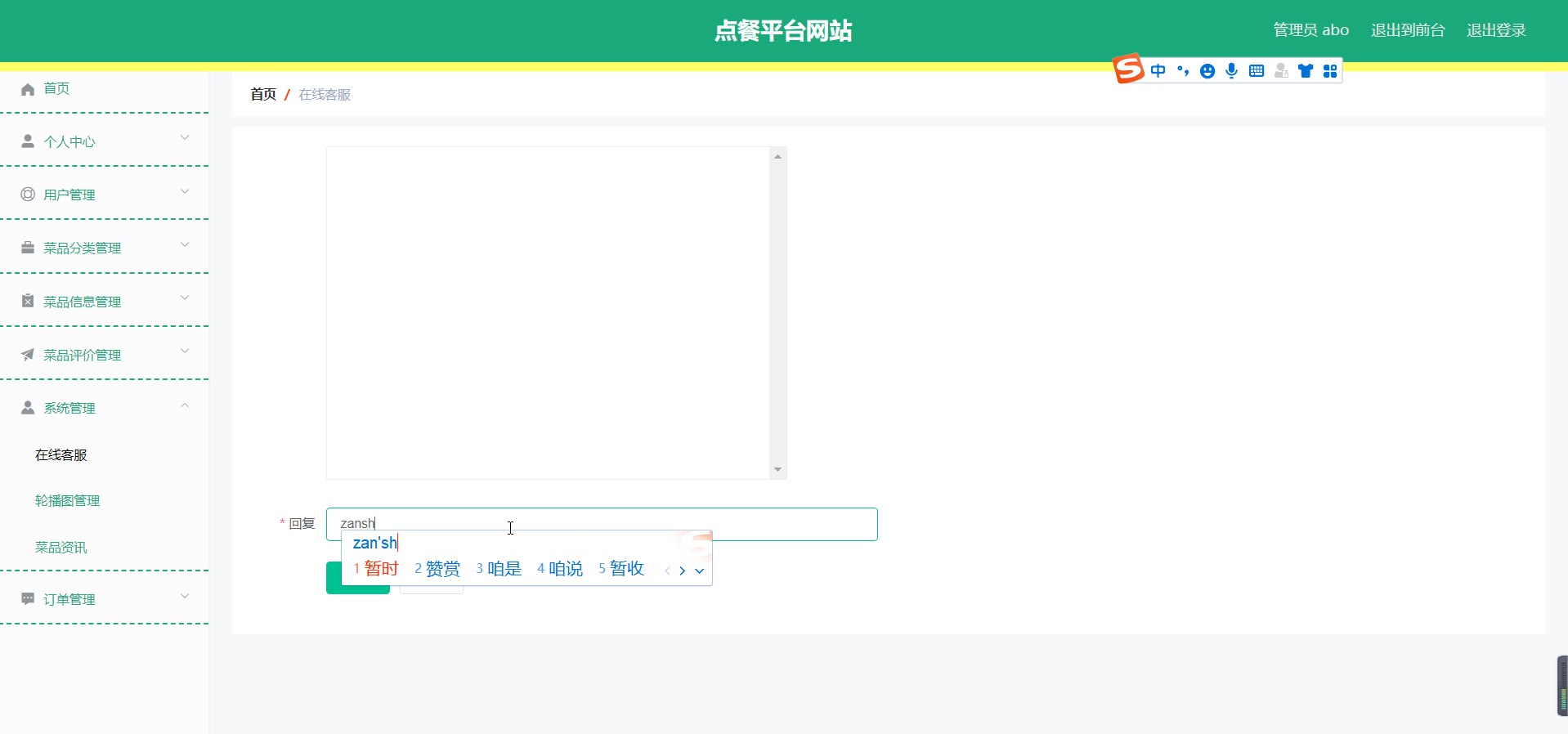The width and height of the screenshot is (1568, 734).
Task: Collapse the 系统管理 menu chevron
Action: [x=185, y=405]
